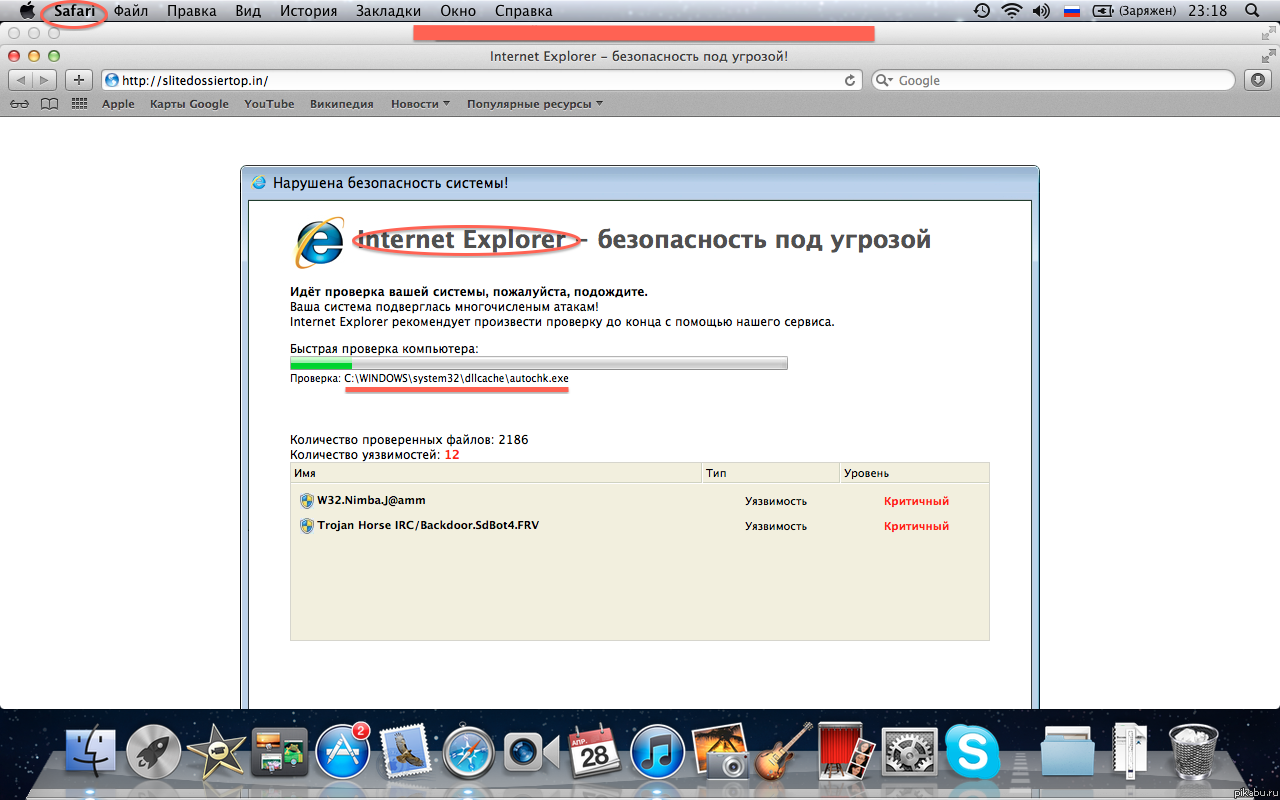Click the volume icon in the menu bar
Viewport: 1280px width, 800px height.
click(1041, 11)
